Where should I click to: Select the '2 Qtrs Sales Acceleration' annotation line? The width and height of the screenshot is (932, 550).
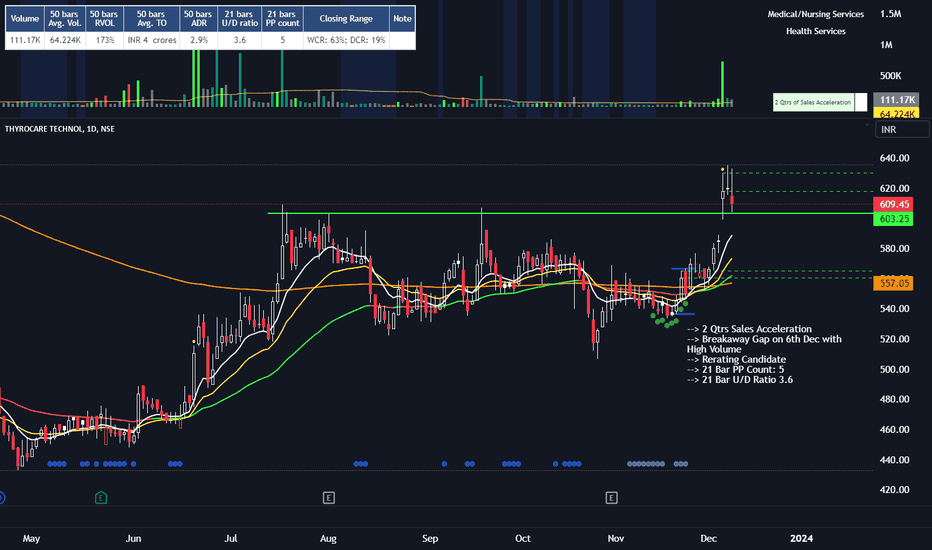point(750,329)
